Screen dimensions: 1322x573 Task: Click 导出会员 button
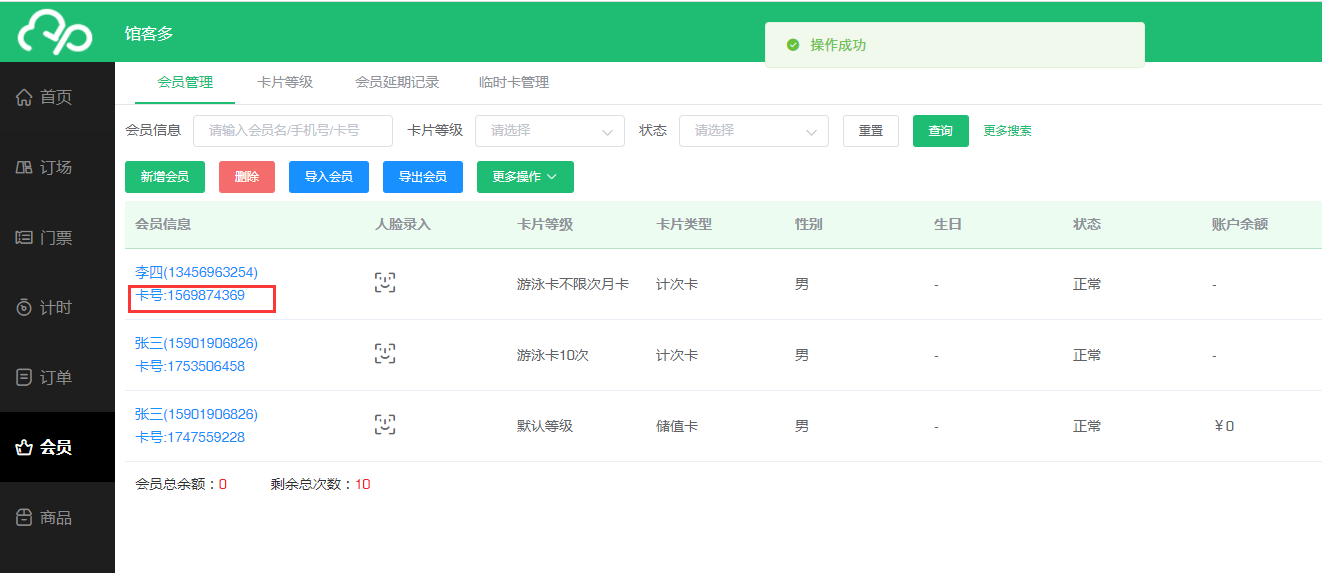point(423,177)
